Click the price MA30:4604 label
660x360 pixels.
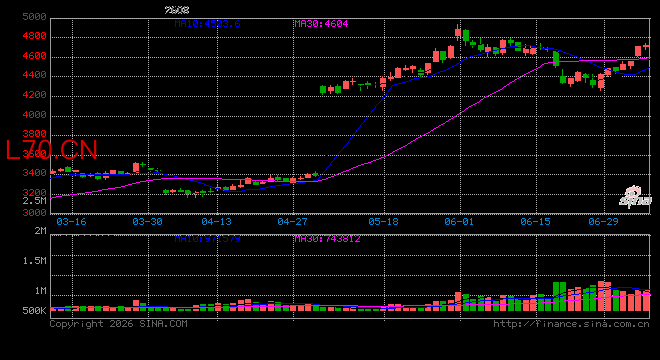pyautogui.click(x=321, y=24)
